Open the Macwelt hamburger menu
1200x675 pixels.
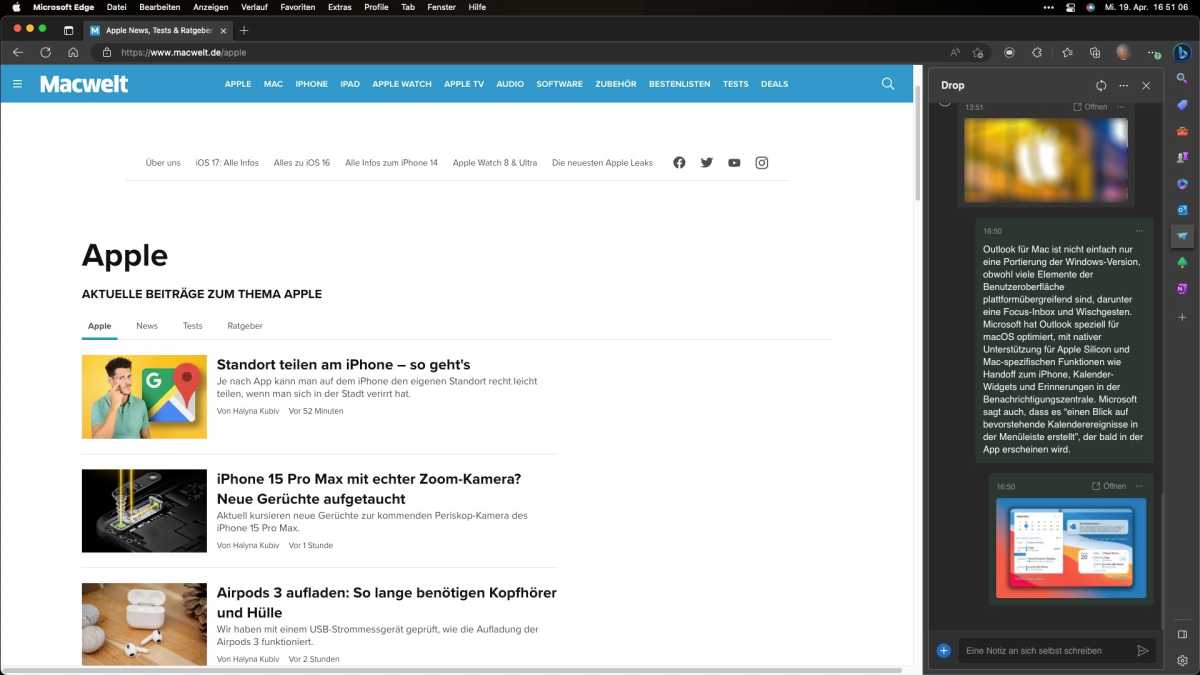click(x=17, y=84)
